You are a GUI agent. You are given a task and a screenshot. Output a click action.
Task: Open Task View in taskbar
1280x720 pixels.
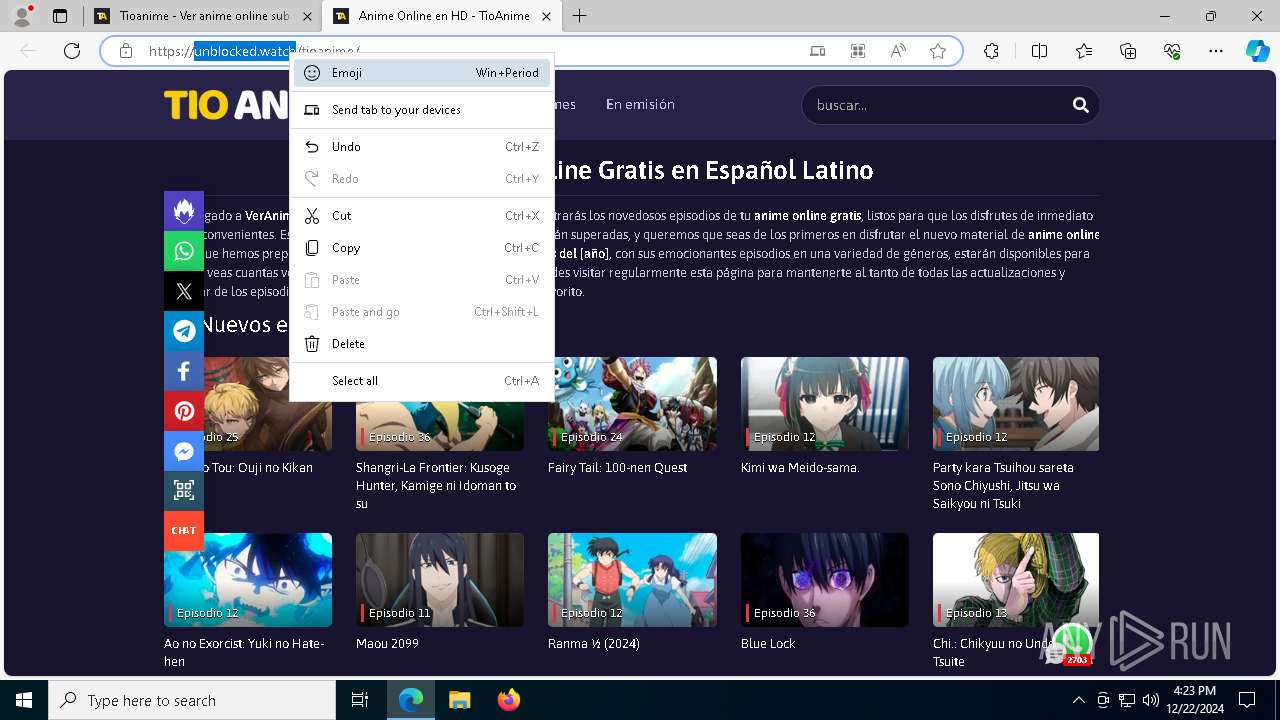pos(360,700)
